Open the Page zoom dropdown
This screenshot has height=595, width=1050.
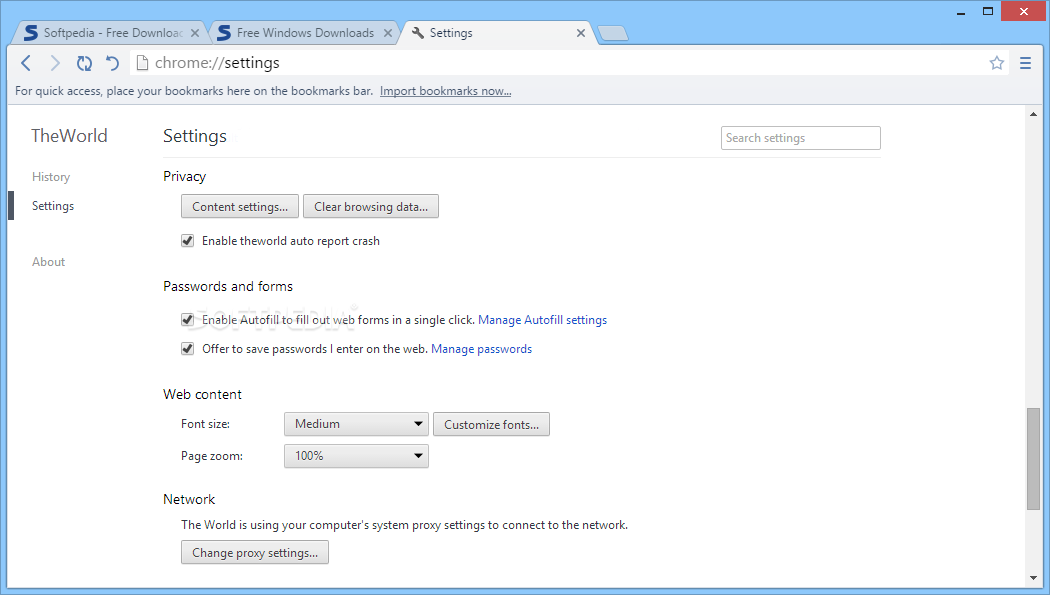tap(356, 456)
